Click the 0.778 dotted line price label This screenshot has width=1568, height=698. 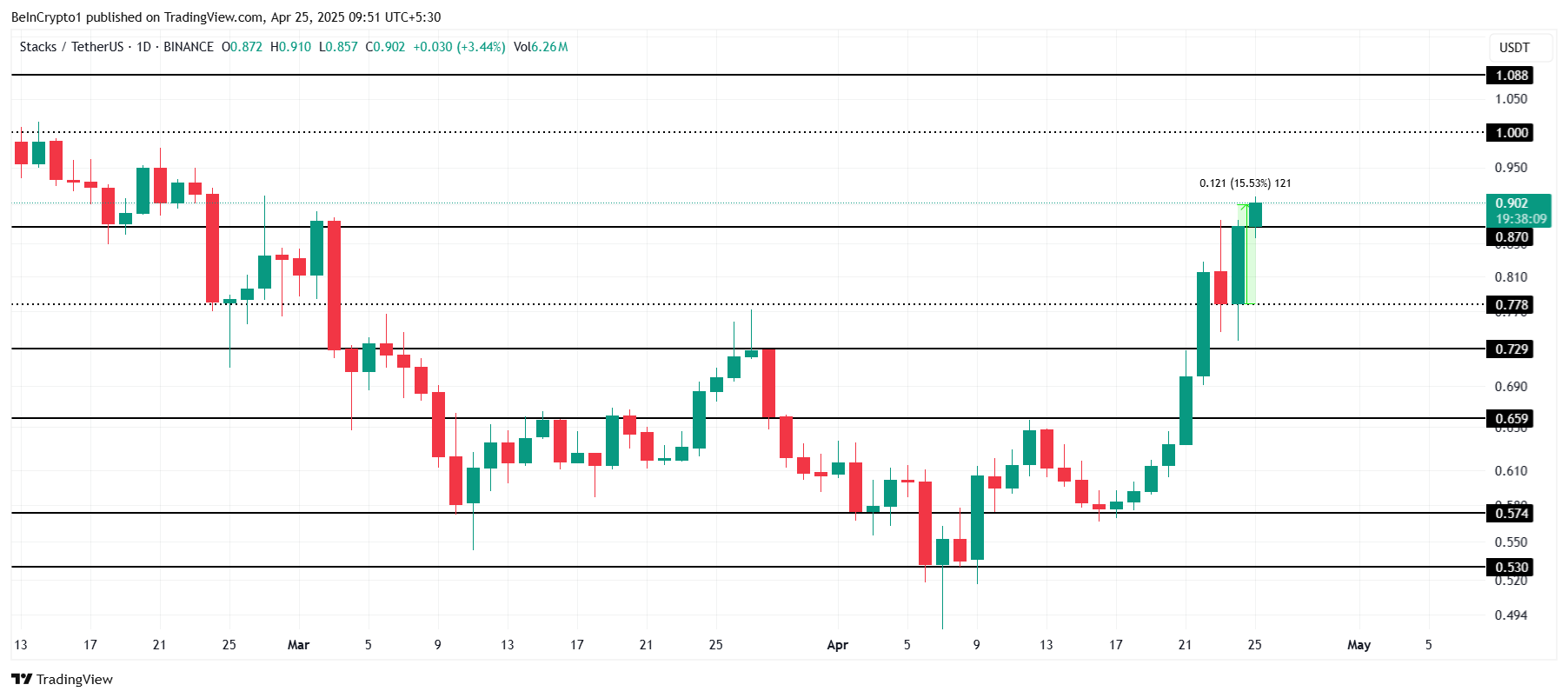pos(1511,305)
